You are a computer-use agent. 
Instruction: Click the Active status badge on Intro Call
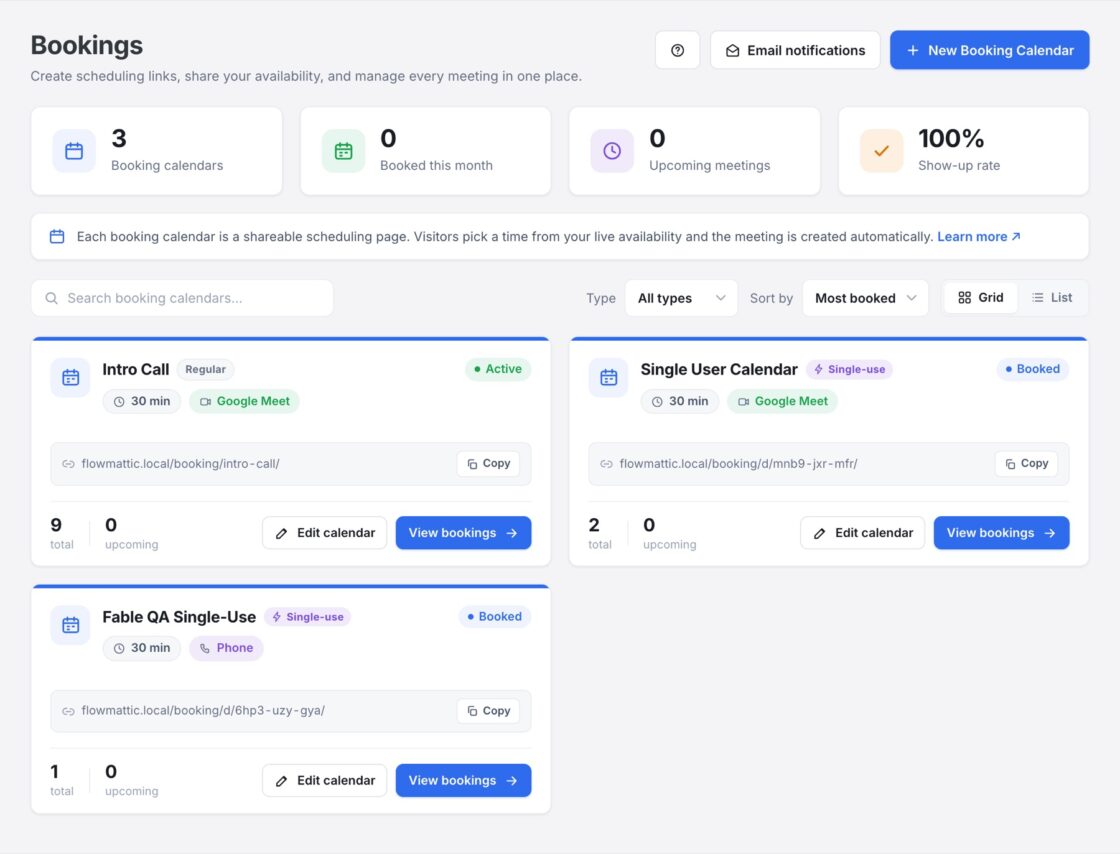[498, 369]
